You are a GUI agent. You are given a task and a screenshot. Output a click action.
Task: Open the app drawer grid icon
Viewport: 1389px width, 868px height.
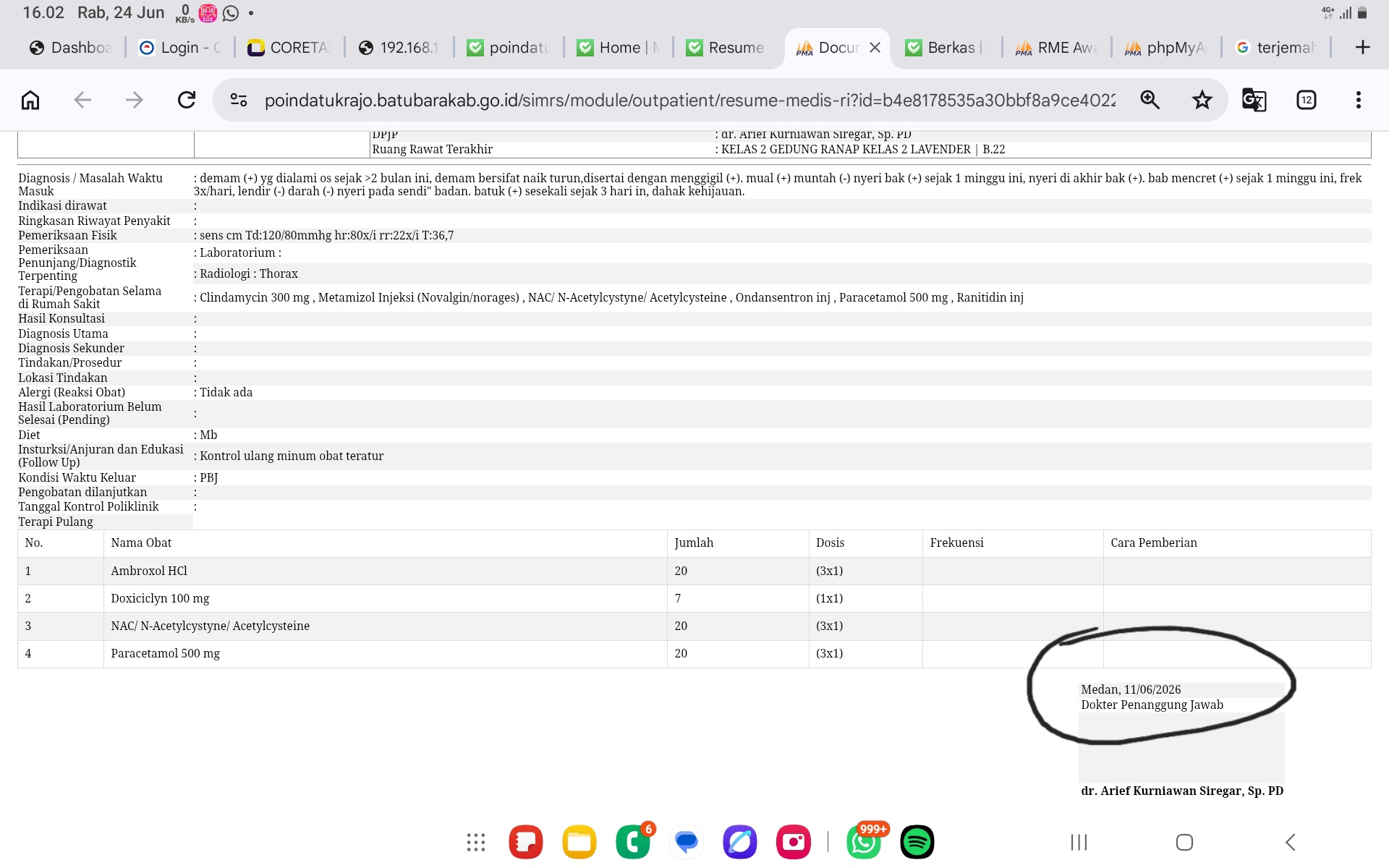coord(476,842)
